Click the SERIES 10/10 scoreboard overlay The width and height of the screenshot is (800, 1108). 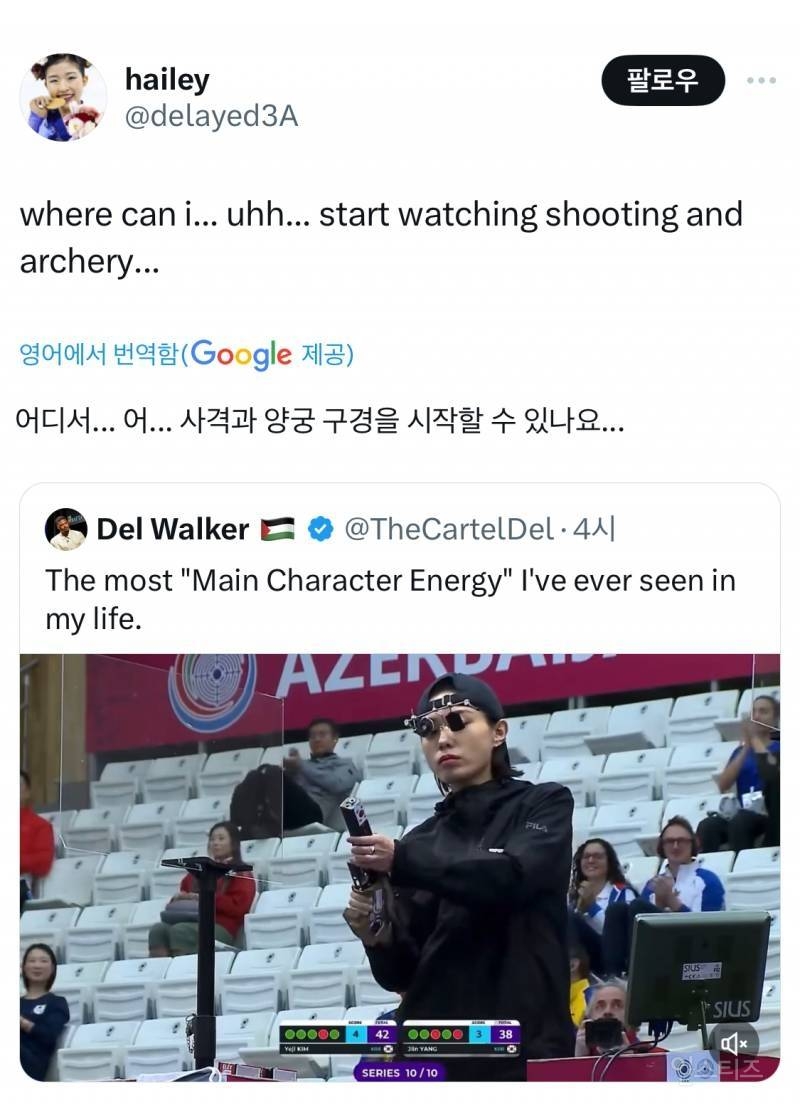[x=399, y=1072]
